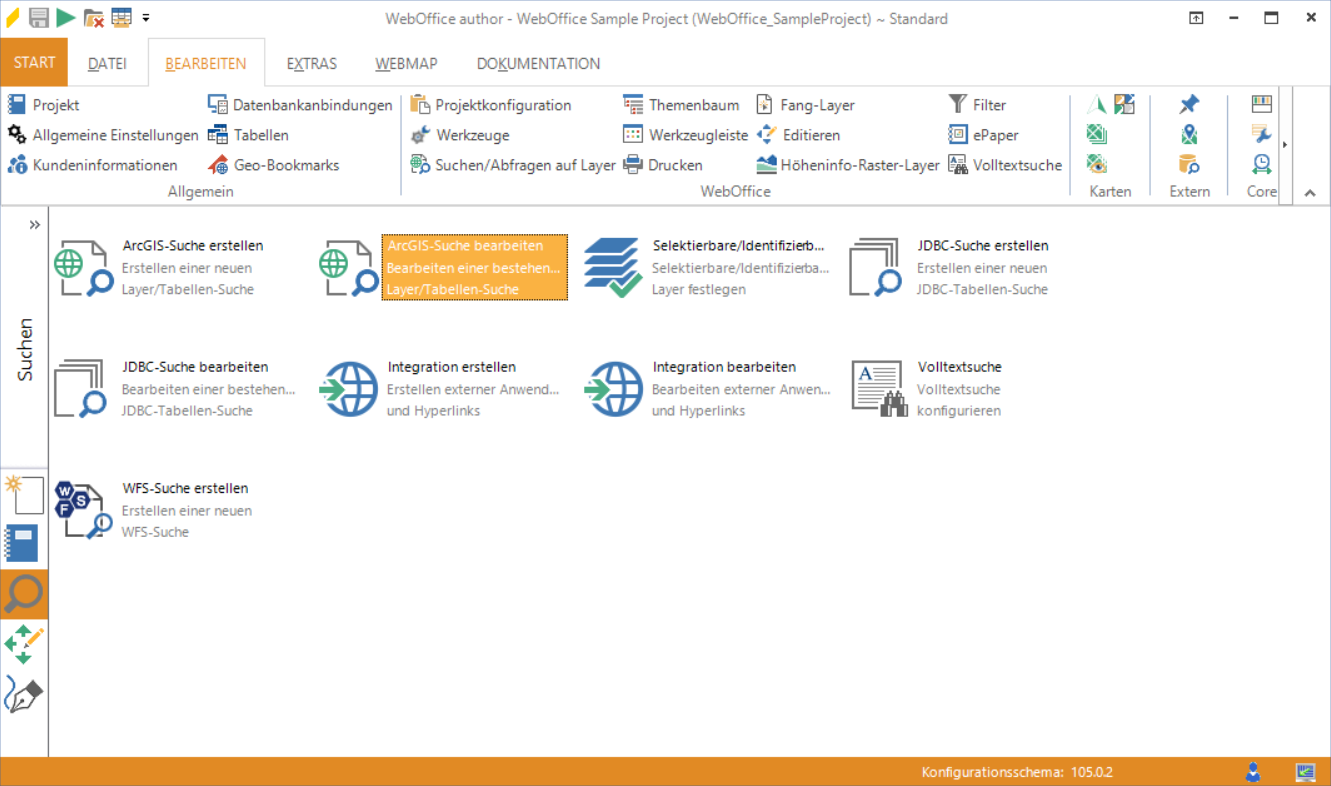Switch to the WEBMAP tab
This screenshot has width=1331, height=786.
406,63
